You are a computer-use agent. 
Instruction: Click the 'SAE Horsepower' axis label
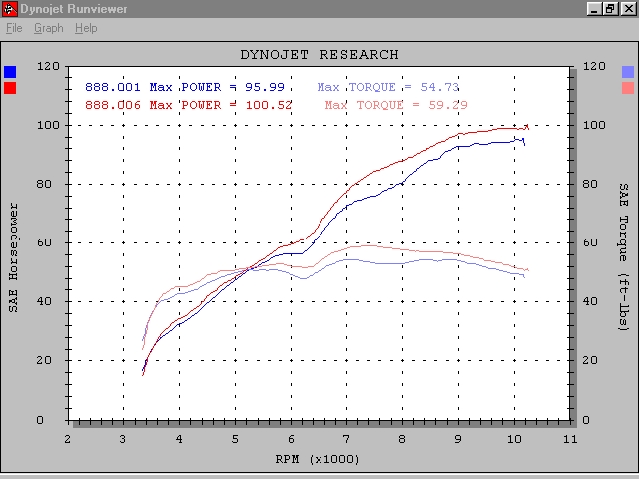tap(13, 258)
